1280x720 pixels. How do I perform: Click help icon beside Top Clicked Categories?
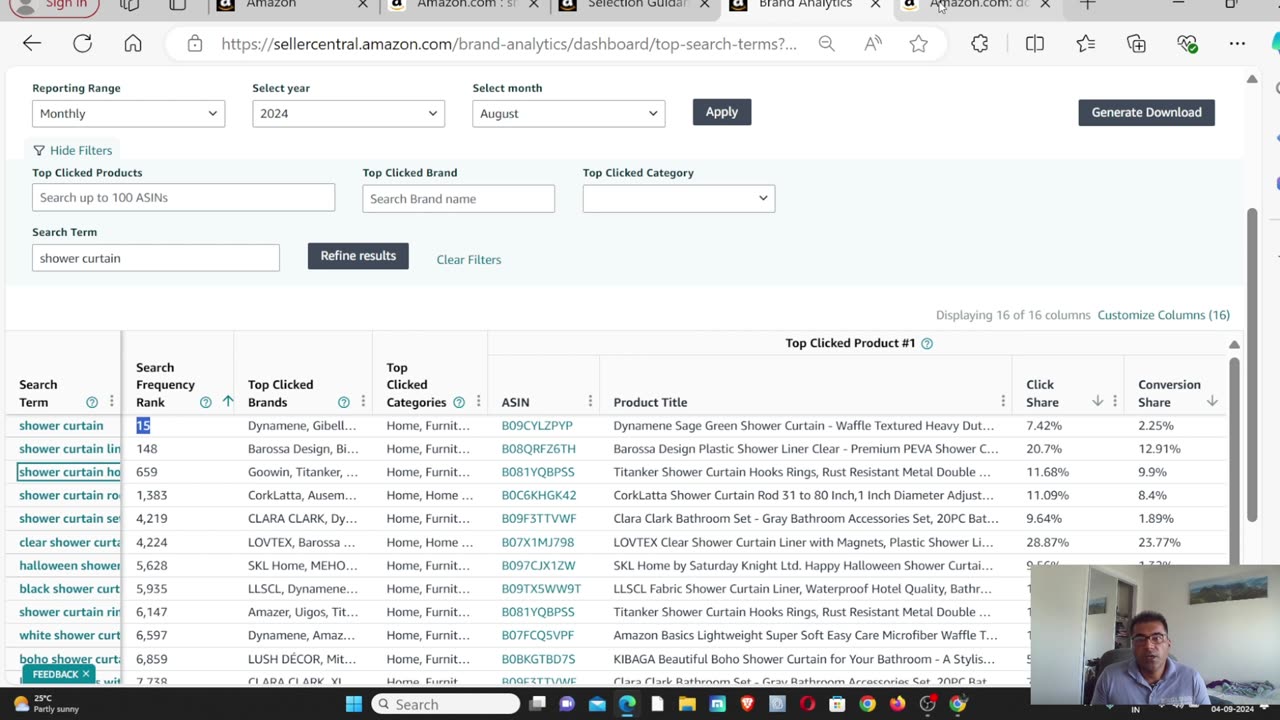(459, 402)
